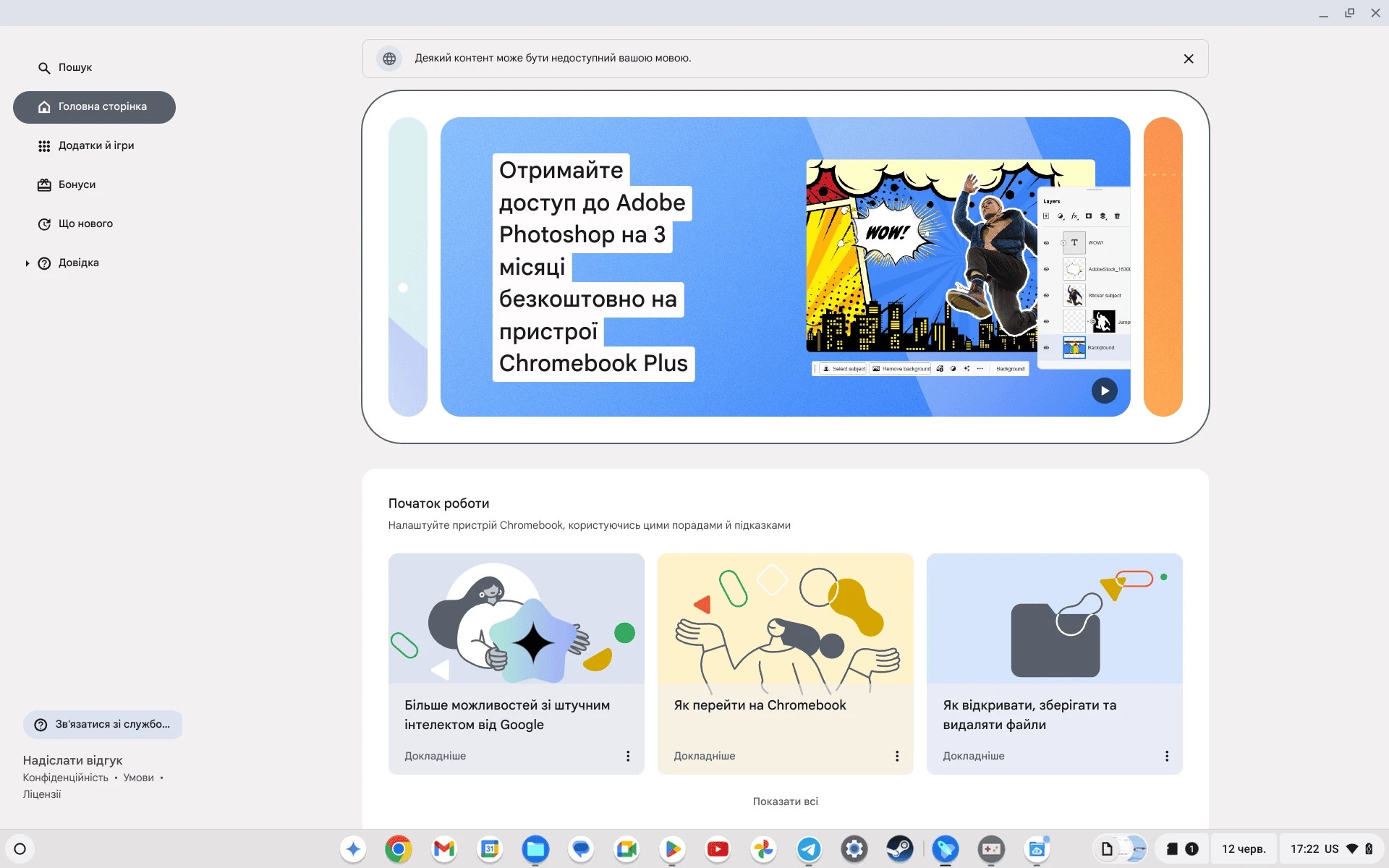Open ChromeOS Settings from the shelf
Image resolution: width=1389 pixels, height=868 pixels.
(854, 849)
